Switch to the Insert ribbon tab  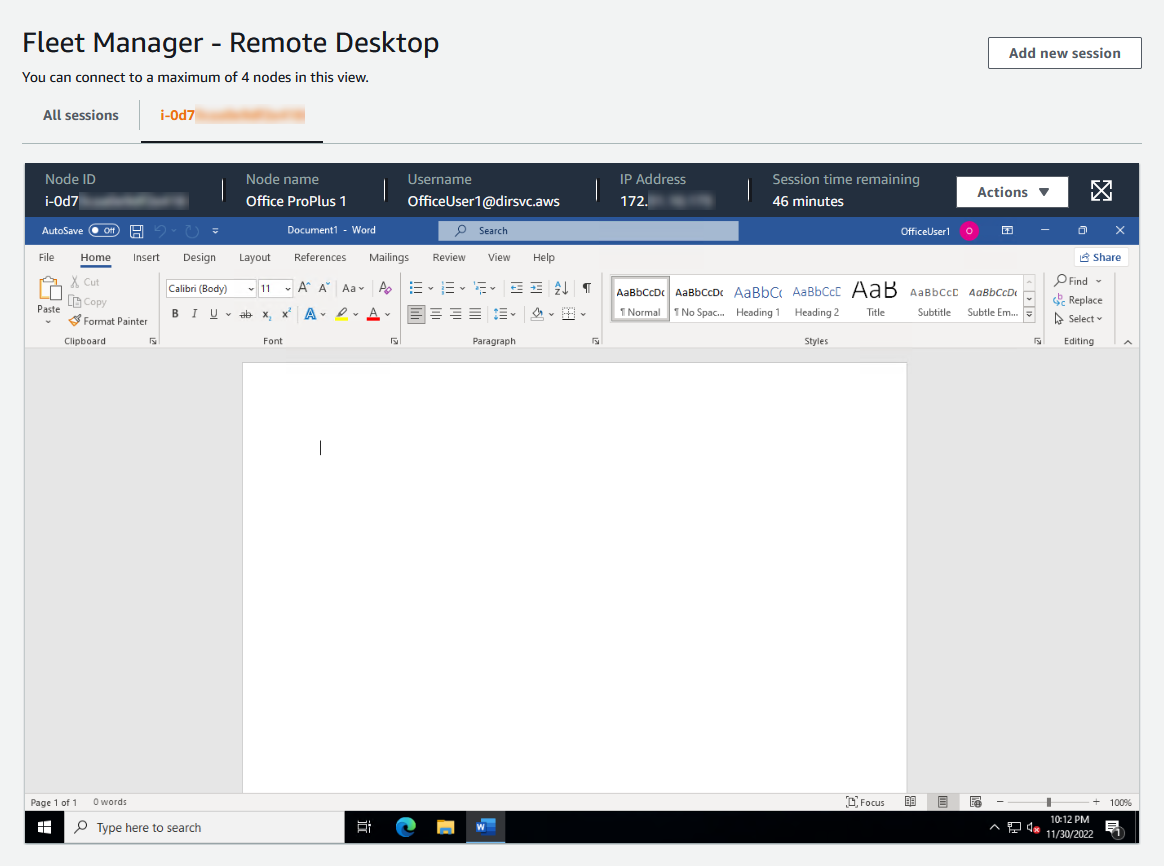click(146, 257)
